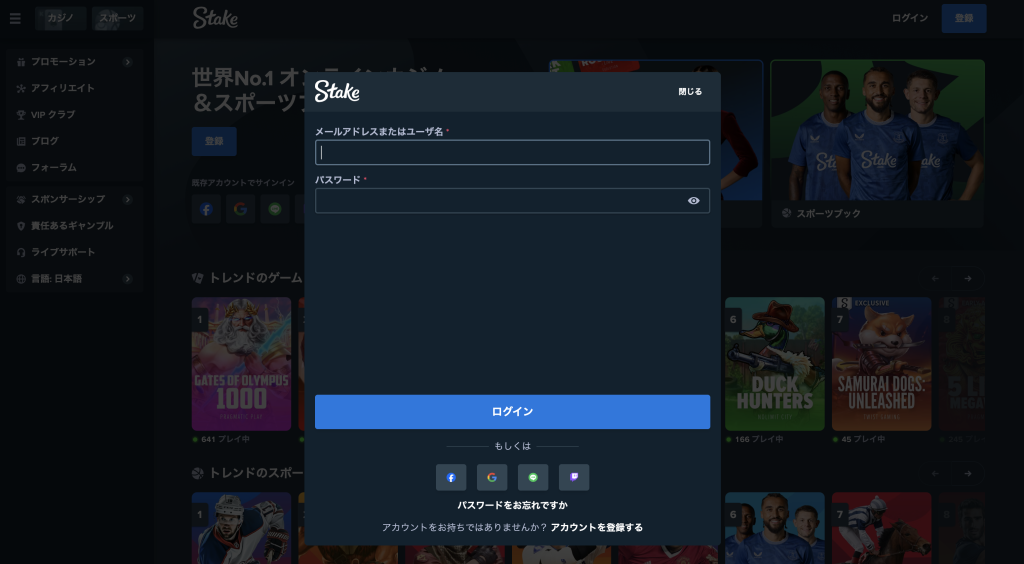Click background Facebook sign-in icon
Image resolution: width=1024 pixels, height=564 pixels.
tap(206, 210)
